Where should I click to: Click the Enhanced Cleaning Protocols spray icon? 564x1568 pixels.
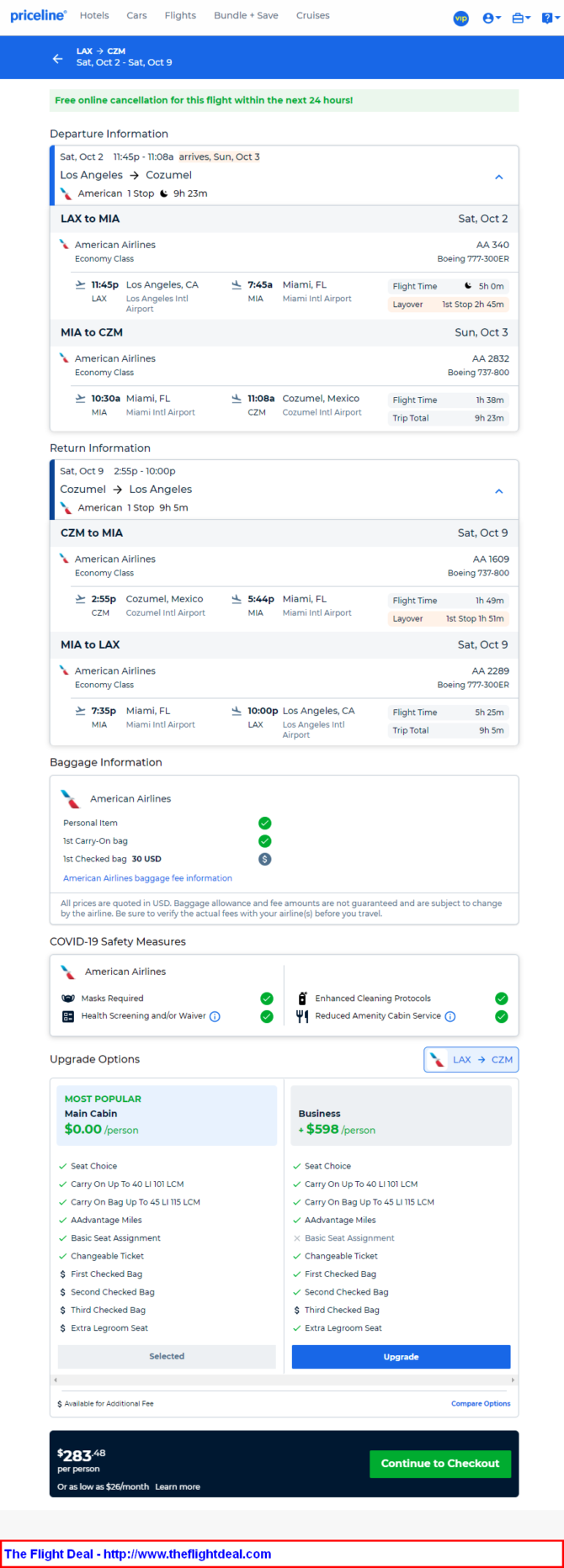pos(302,999)
